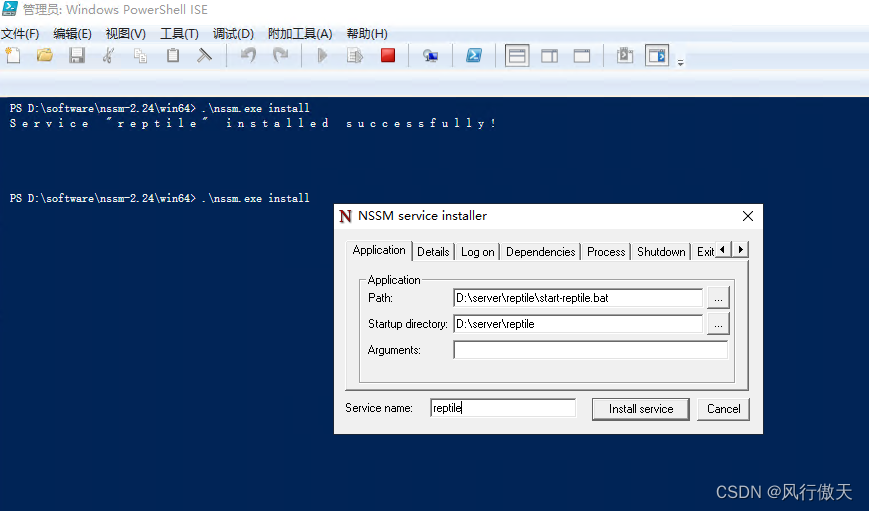Viewport: 869px width, 511px height.
Task: Click the Clear console pane icon
Action: click(x=205, y=55)
